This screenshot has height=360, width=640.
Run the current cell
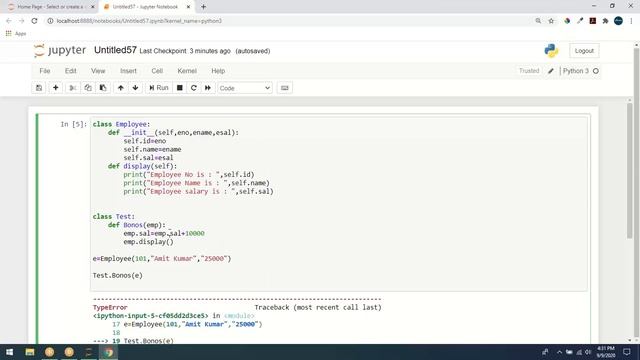tap(158, 88)
